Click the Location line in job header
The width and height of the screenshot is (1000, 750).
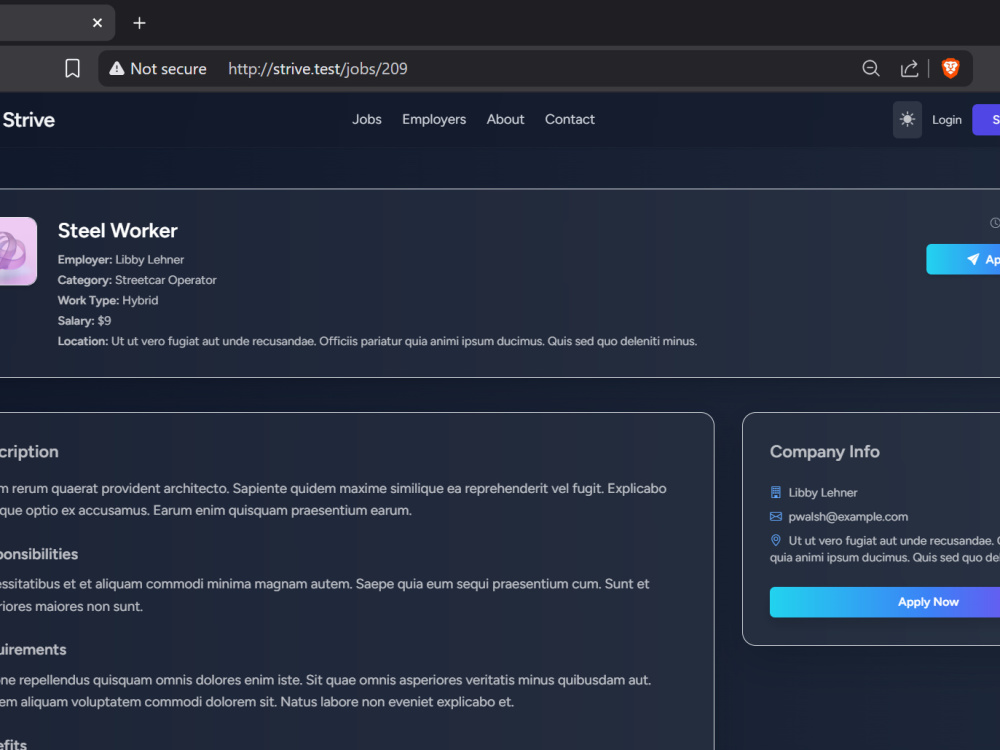377,341
